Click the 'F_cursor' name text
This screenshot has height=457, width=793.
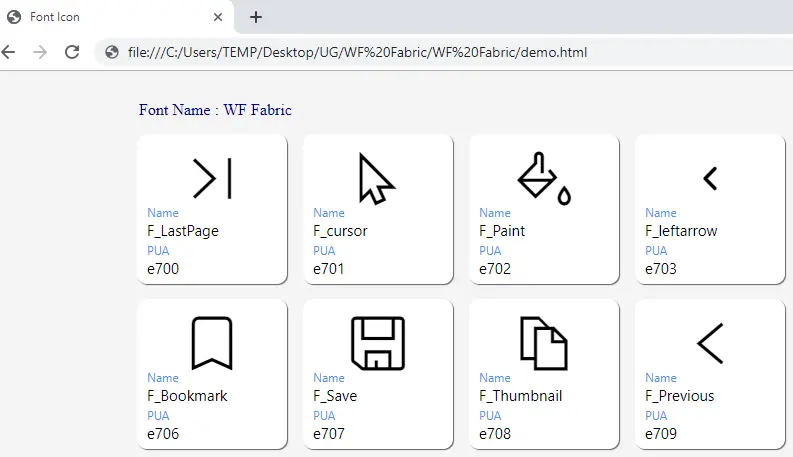[x=340, y=231]
